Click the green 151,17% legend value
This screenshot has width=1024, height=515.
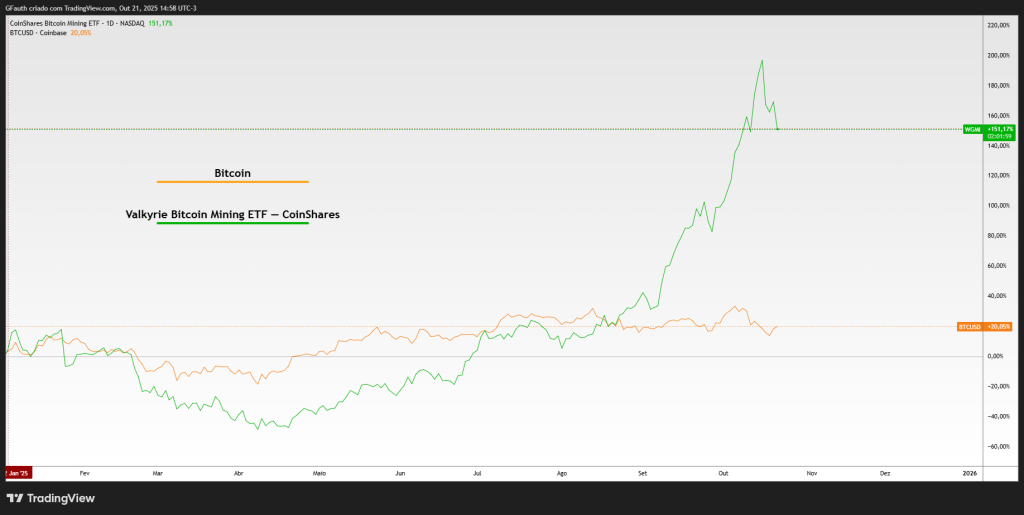pyautogui.click(x=160, y=23)
